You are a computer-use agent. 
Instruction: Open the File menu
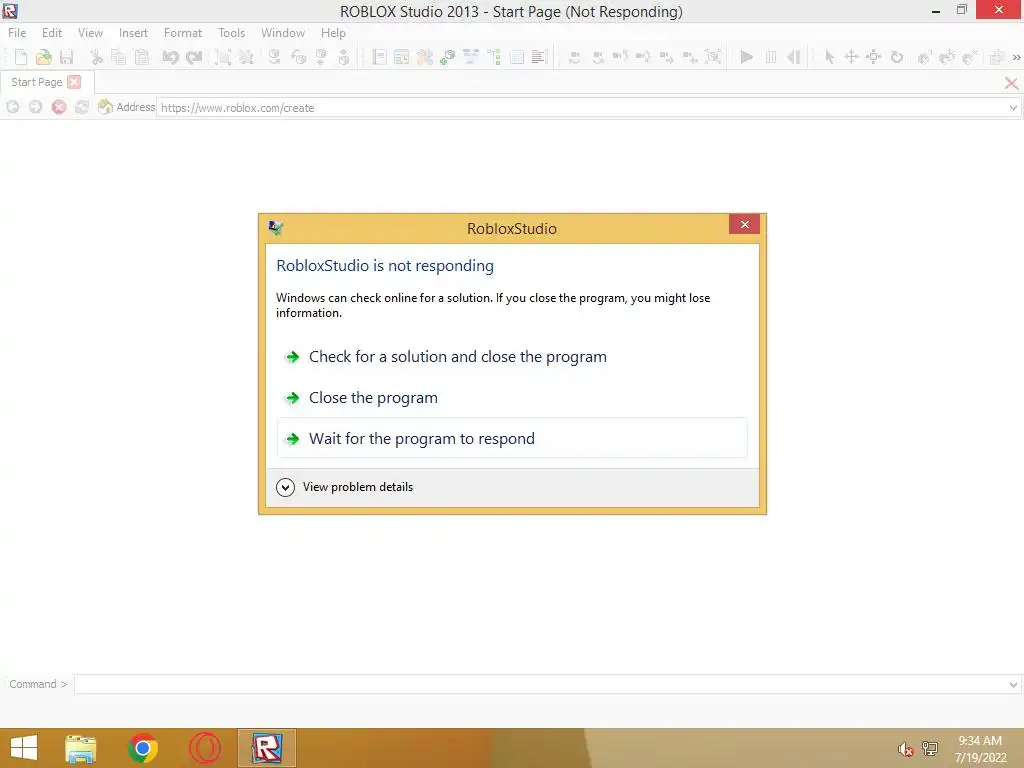(x=17, y=33)
